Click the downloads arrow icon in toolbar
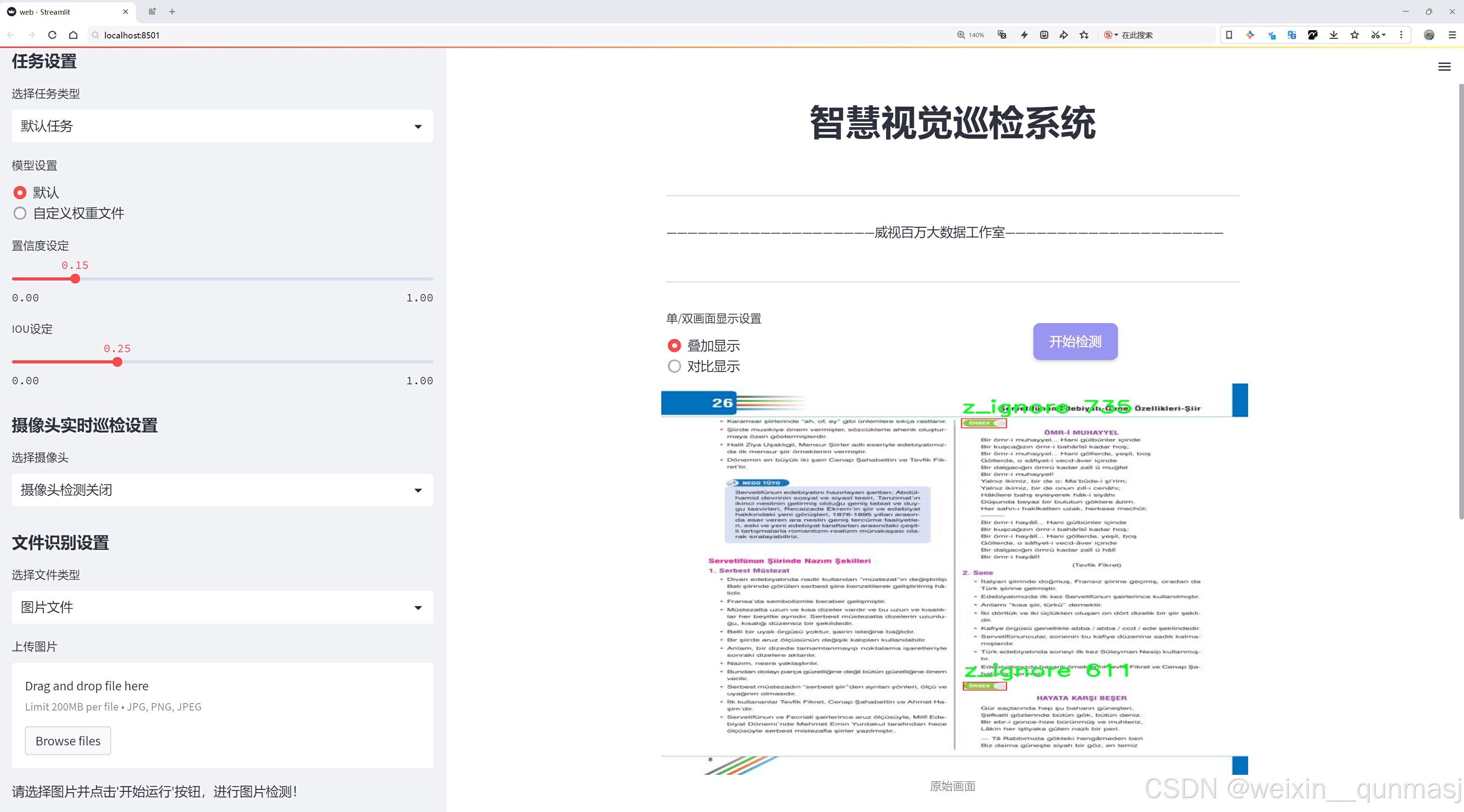The height and width of the screenshot is (812, 1464). tap(1333, 35)
